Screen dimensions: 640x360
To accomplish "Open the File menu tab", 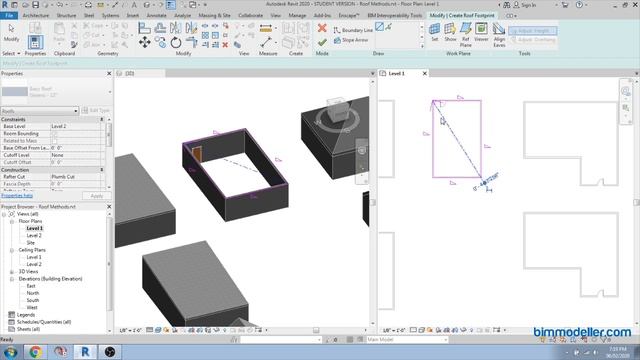I will 9,16.
